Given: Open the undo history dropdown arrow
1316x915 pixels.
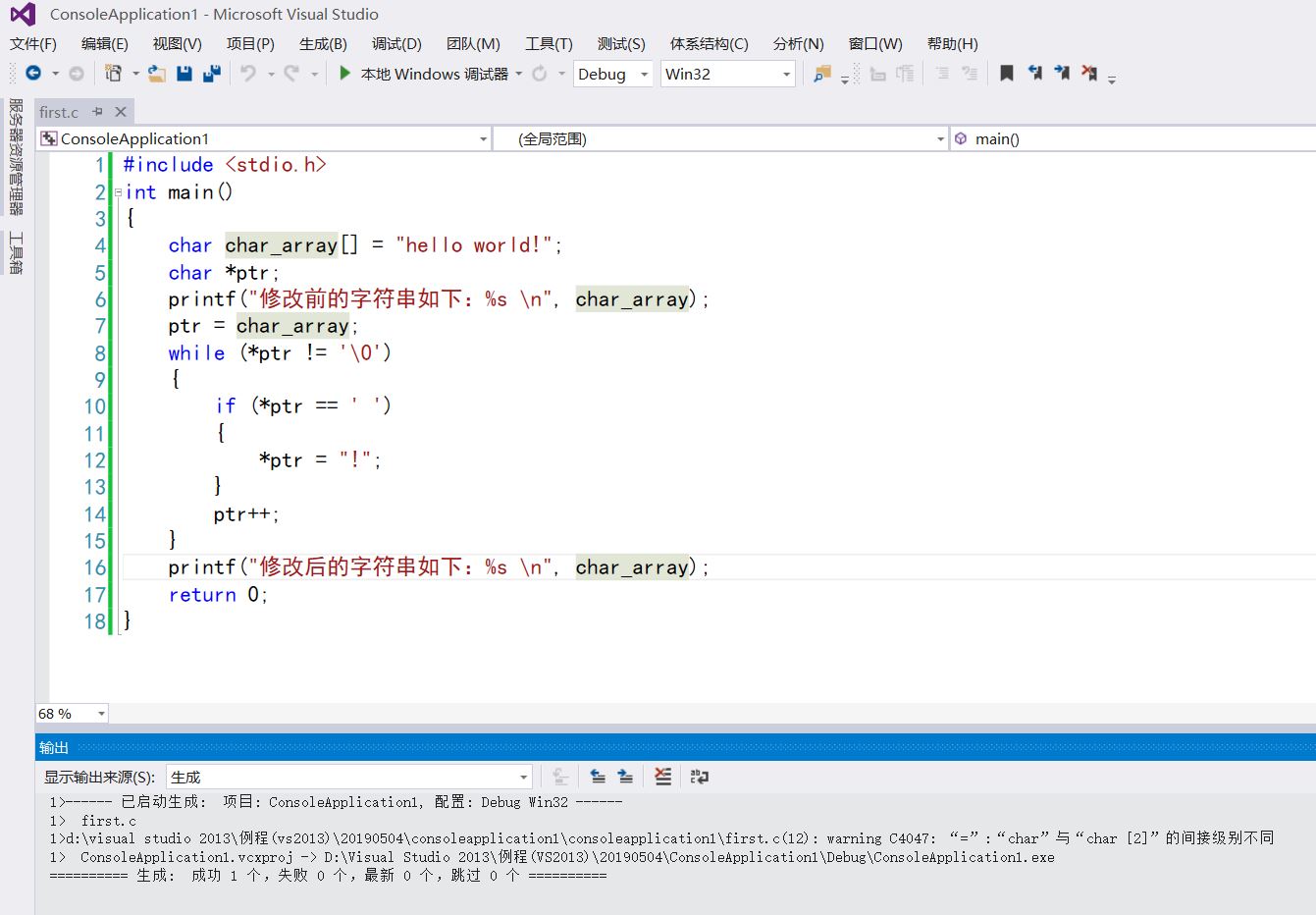Looking at the screenshot, I should [271, 74].
